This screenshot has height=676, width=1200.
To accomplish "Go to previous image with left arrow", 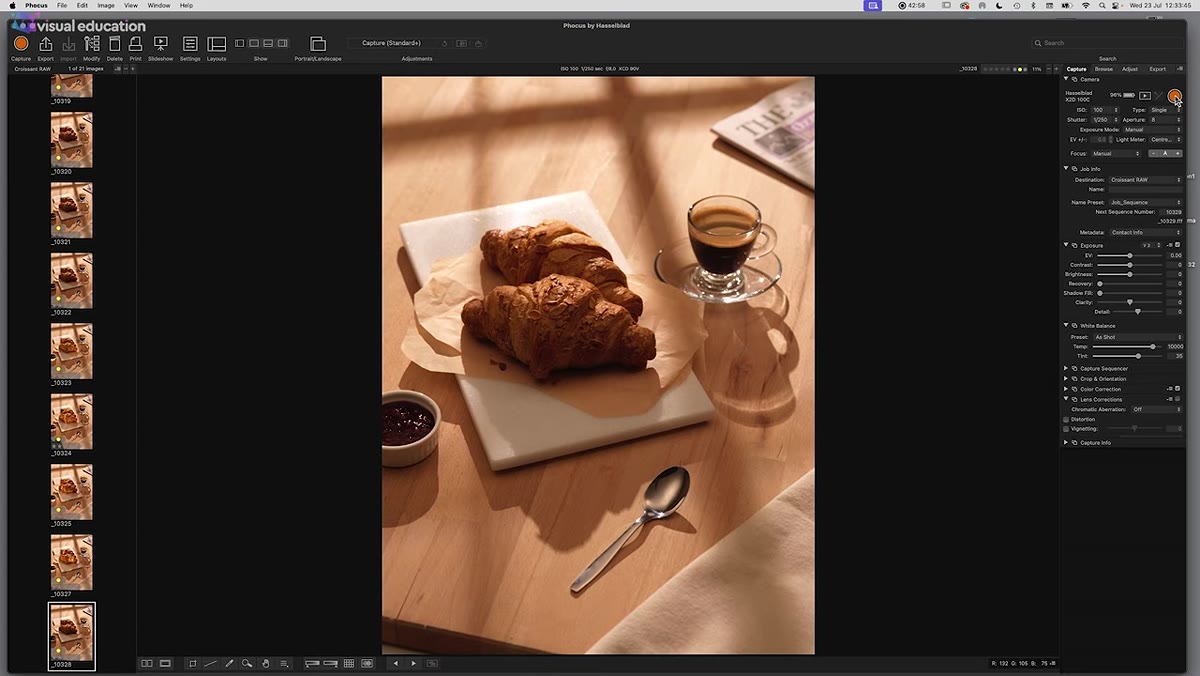I will click(x=396, y=663).
